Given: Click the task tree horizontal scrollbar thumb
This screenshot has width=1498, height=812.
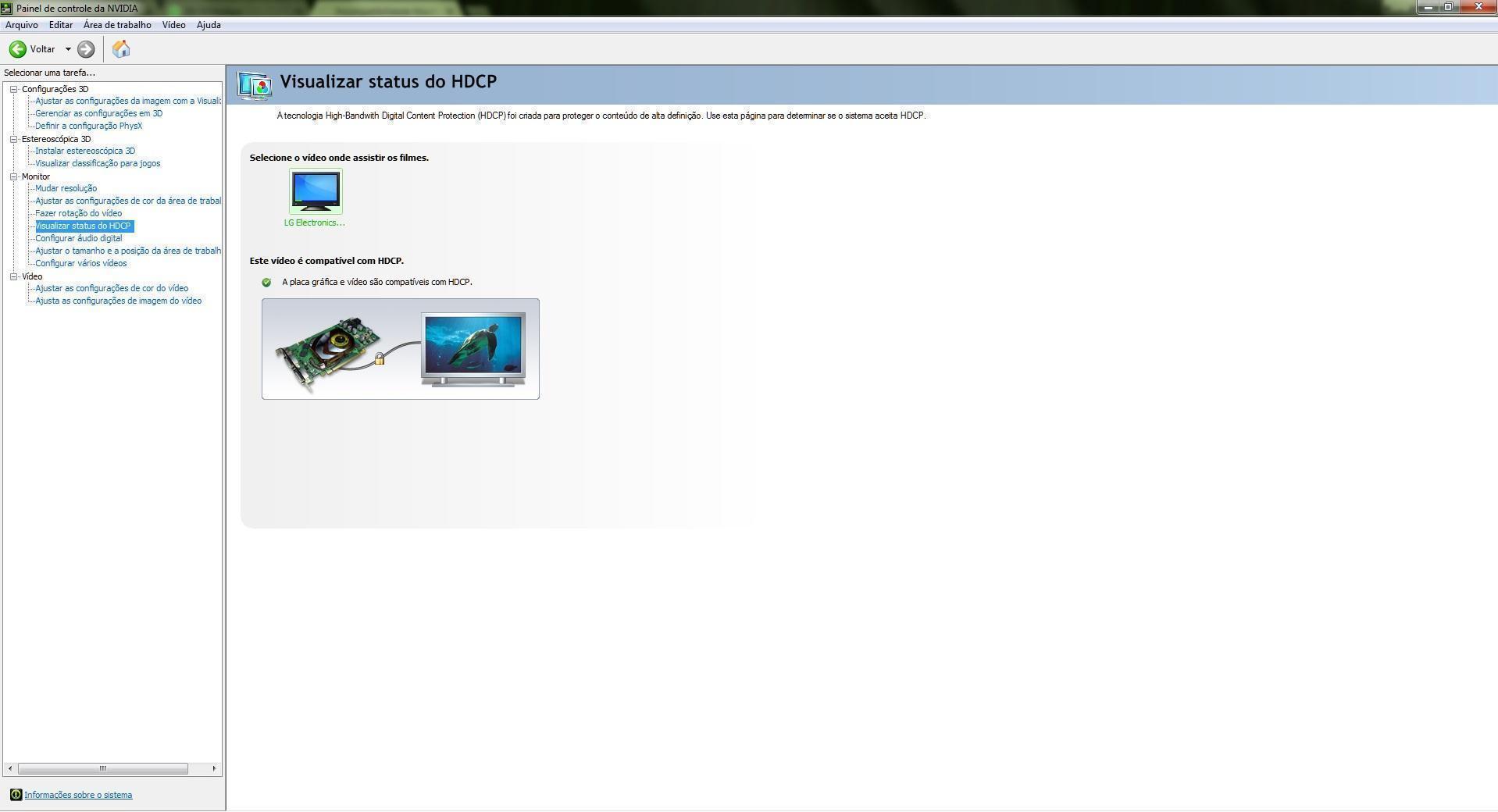Looking at the screenshot, I should click(x=103, y=768).
